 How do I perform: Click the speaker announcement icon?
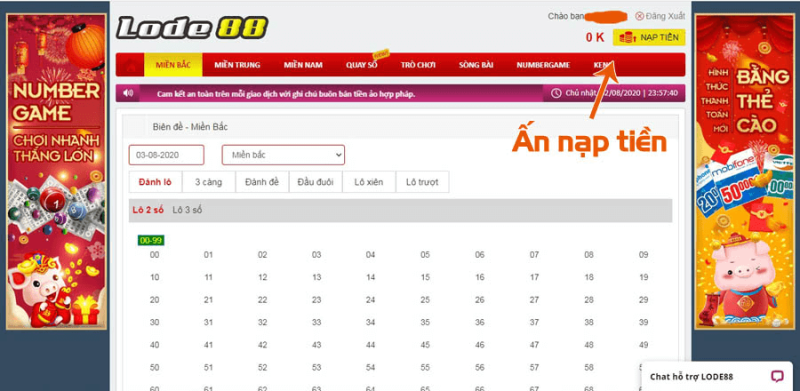click(x=128, y=93)
